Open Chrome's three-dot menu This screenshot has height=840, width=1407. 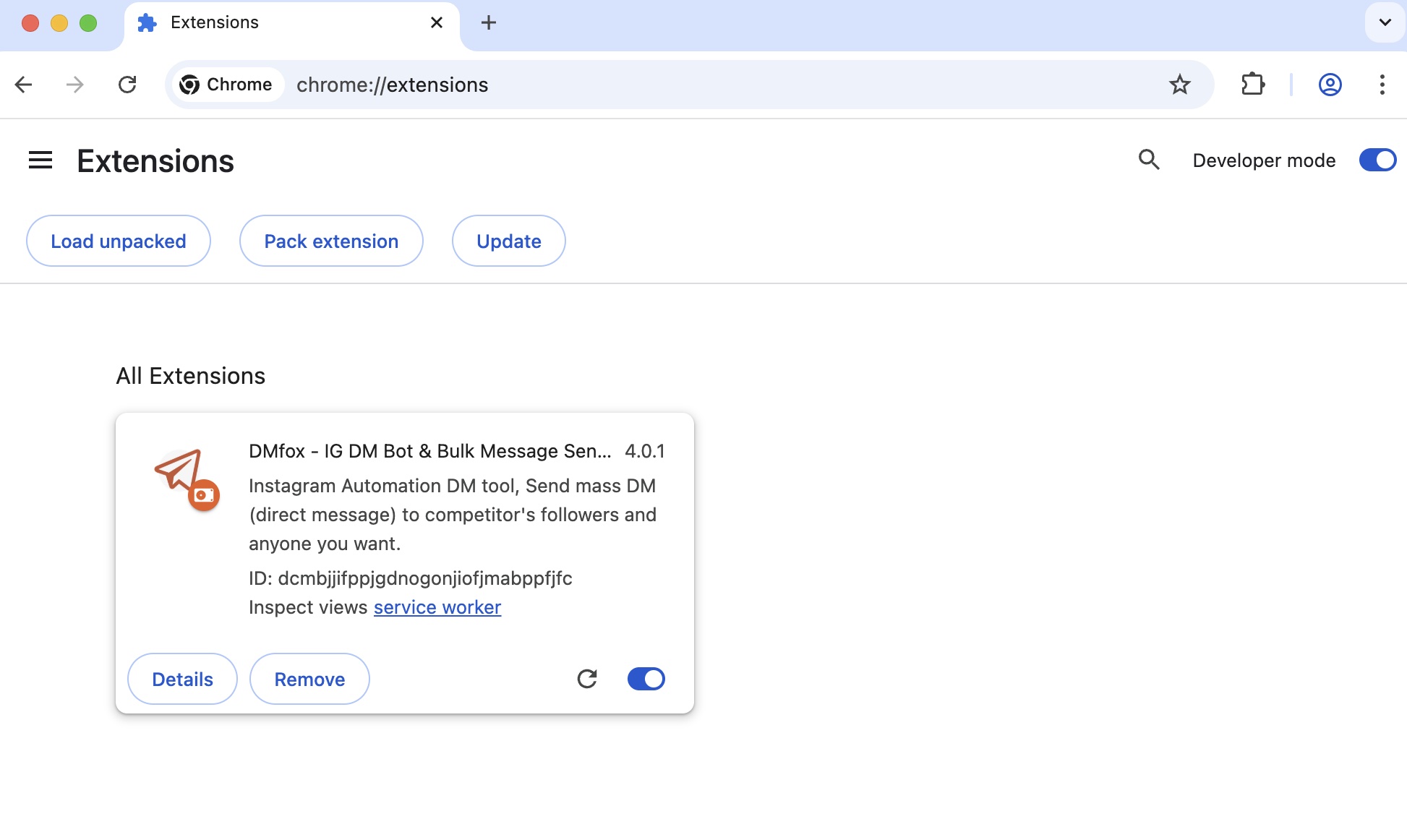(1382, 85)
